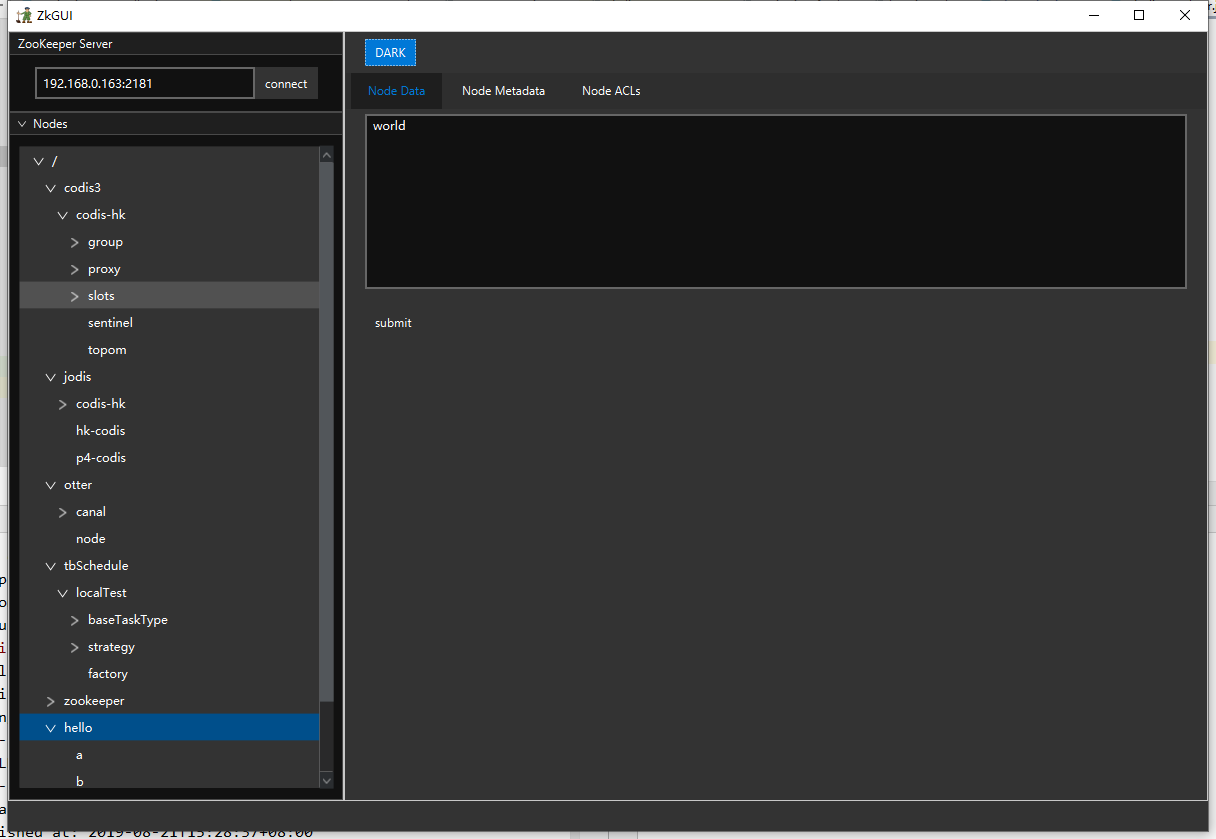Expand the canal node chevron
This screenshot has height=839, width=1216.
[x=63, y=512]
